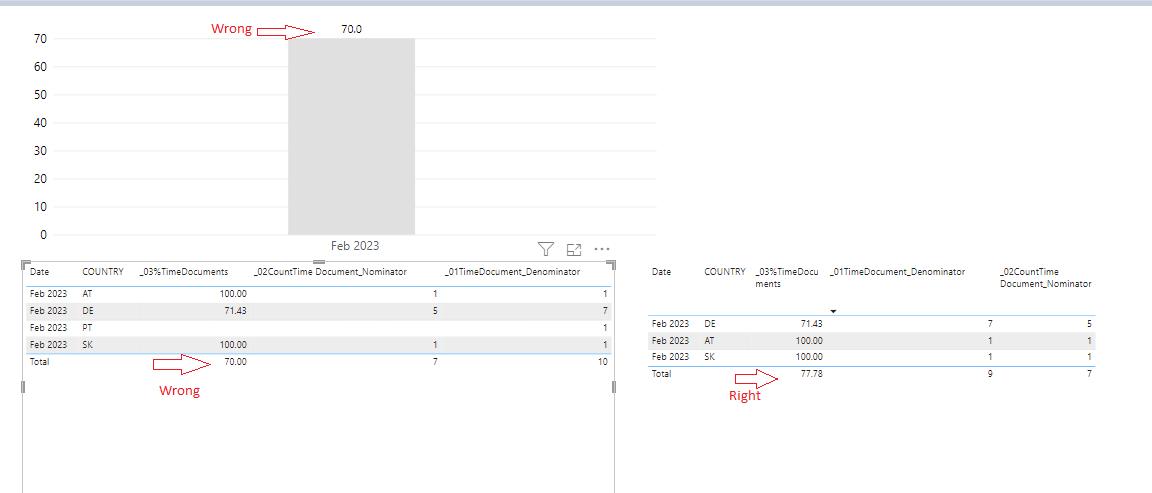Click the denominator total 10 in the left table
This screenshot has width=1152, height=493.
602,362
